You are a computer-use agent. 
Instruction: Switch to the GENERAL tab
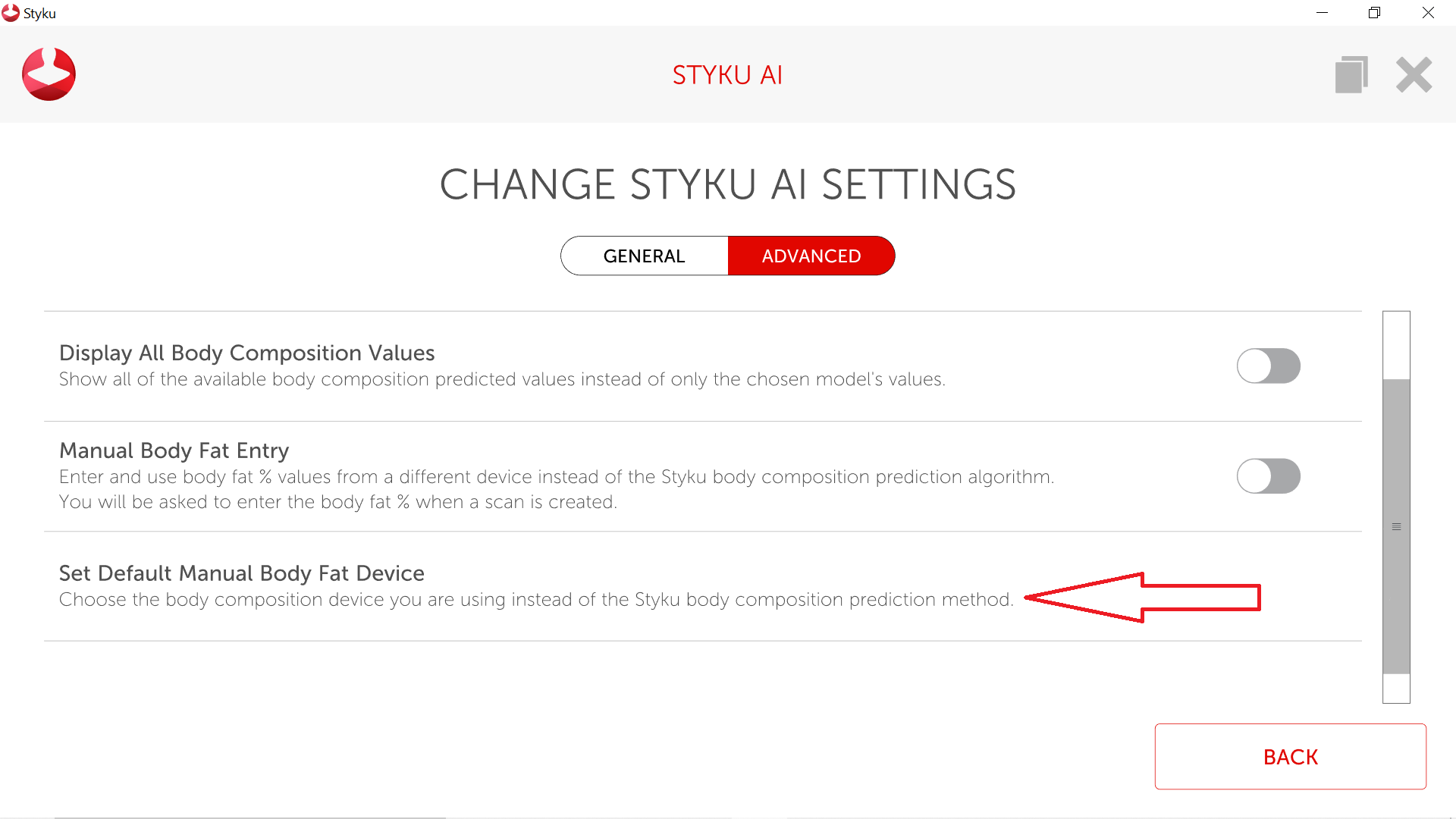645,256
